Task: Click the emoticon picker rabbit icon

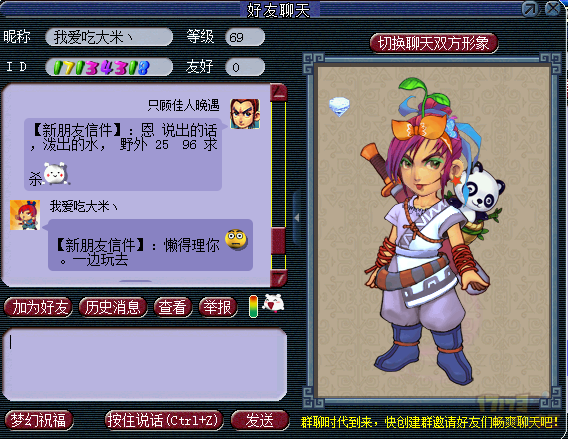Action: coord(273,304)
